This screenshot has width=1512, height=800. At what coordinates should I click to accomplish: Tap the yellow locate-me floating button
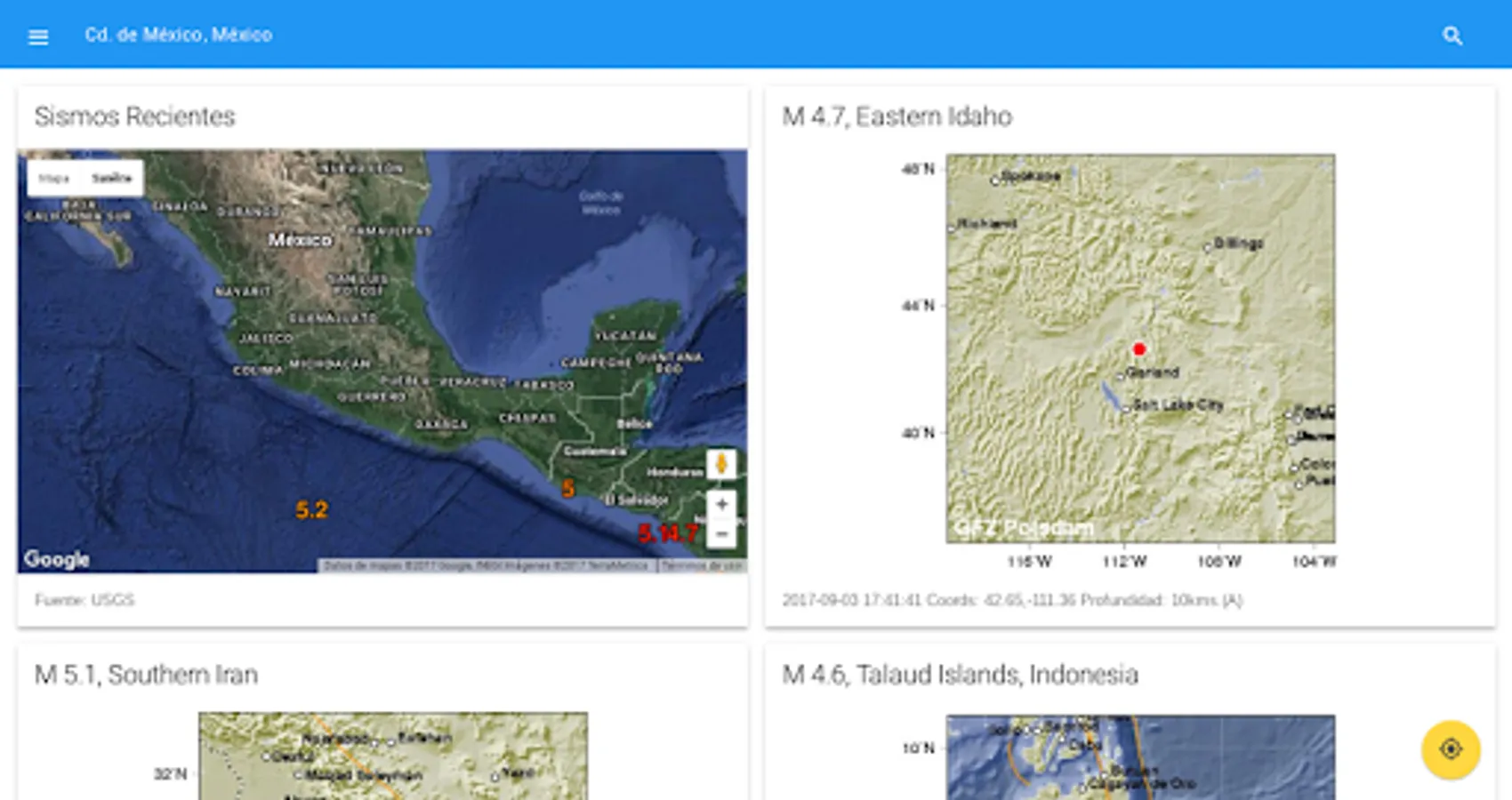[1451, 749]
